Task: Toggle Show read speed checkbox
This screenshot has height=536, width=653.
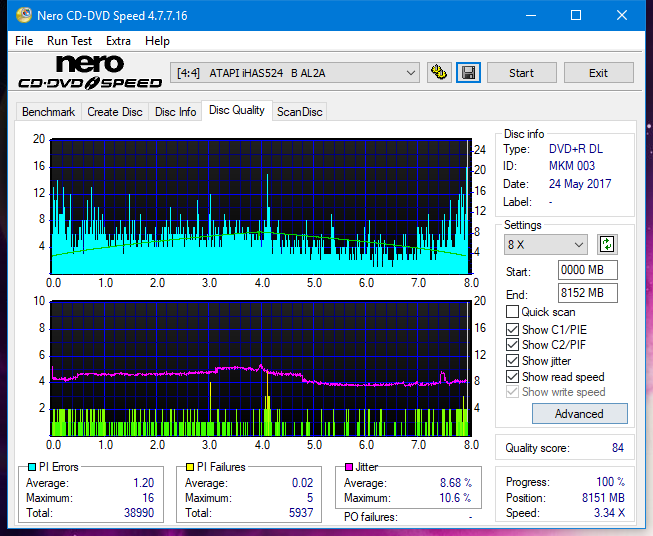Action: [512, 376]
